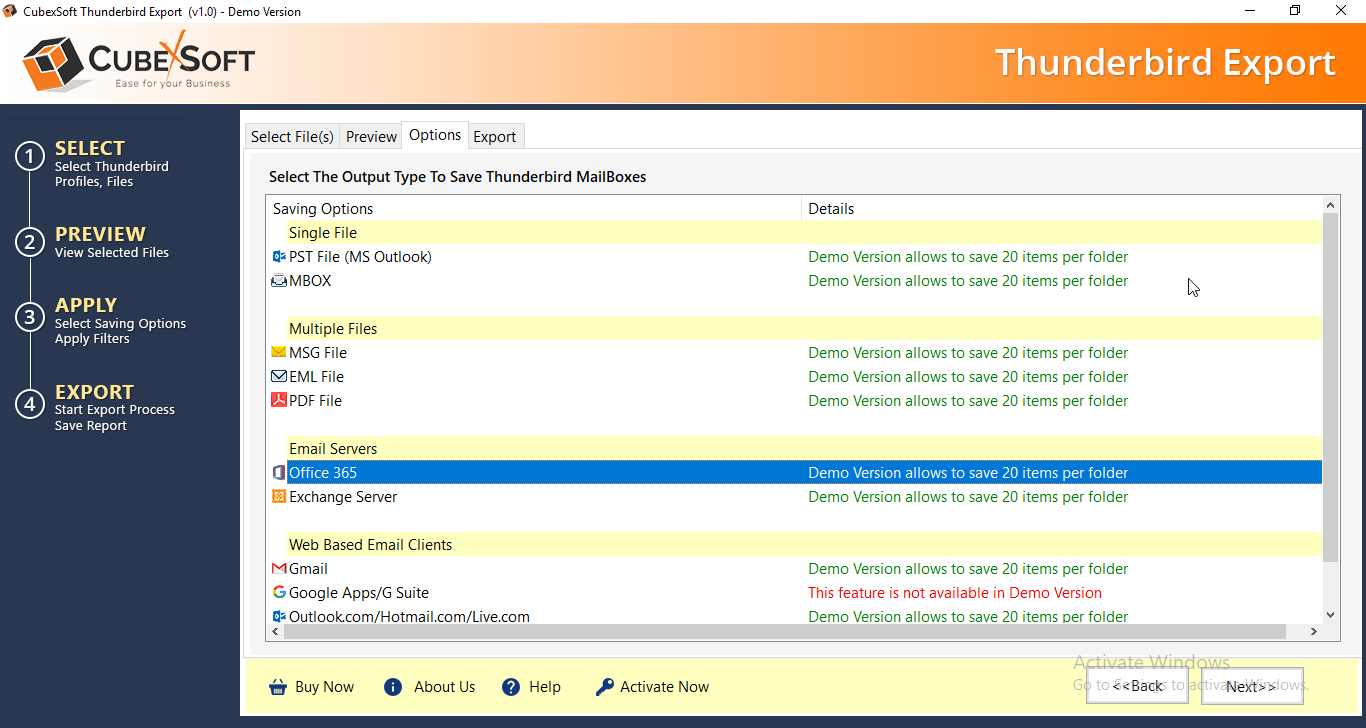Click the MSG File envelope icon
The height and width of the screenshot is (728, 1366).
[x=279, y=353]
